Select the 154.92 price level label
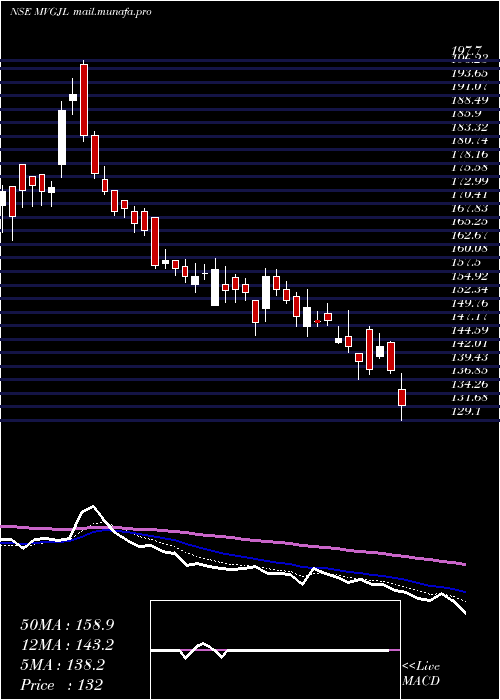This screenshot has height=700, width=500. click(x=469, y=276)
